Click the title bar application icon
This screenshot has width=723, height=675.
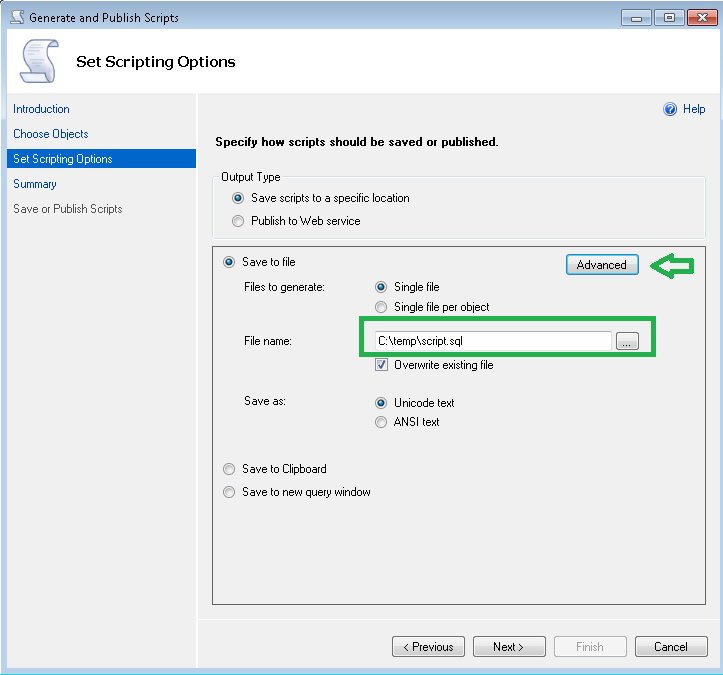[x=14, y=17]
